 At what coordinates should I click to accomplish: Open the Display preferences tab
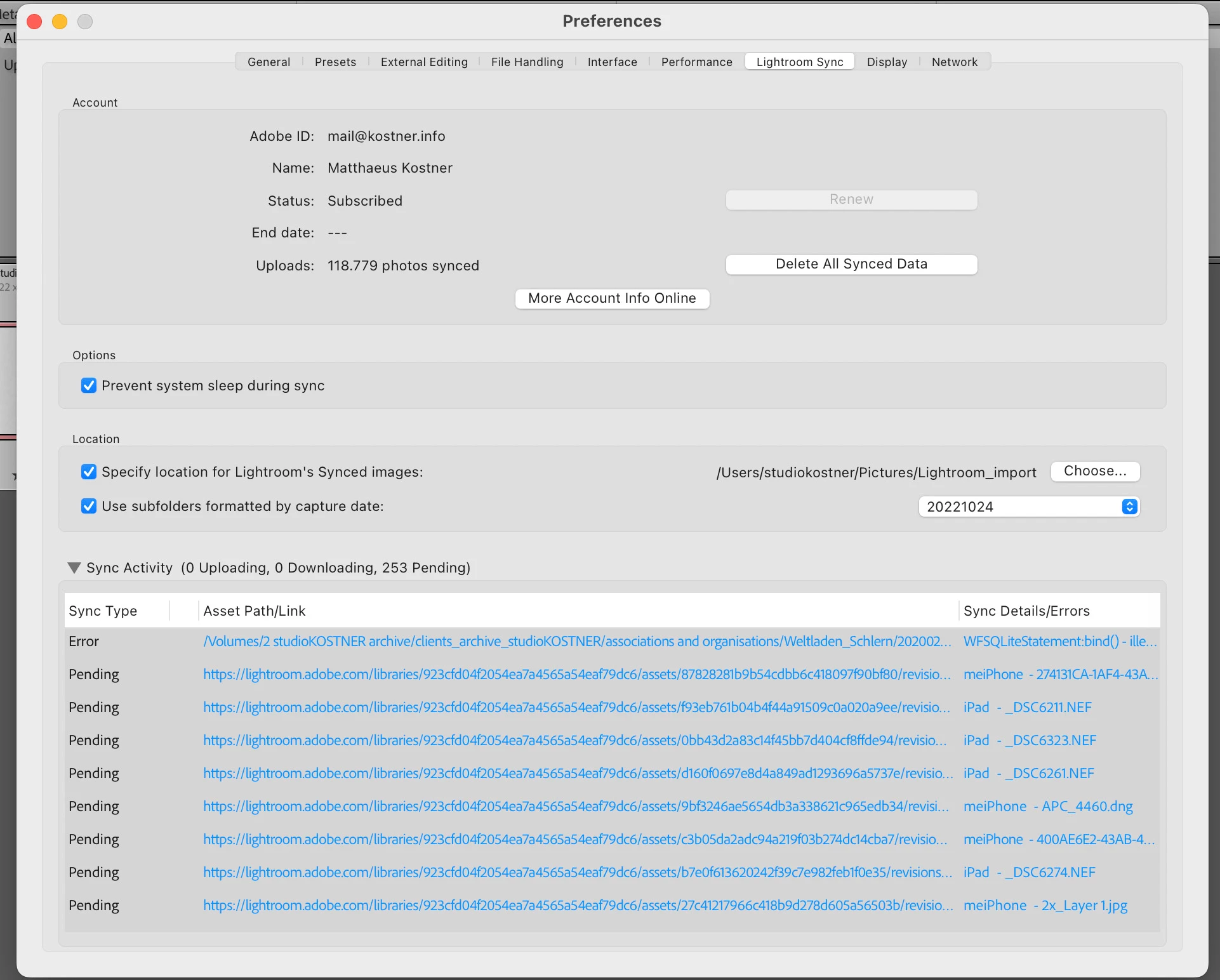click(886, 62)
